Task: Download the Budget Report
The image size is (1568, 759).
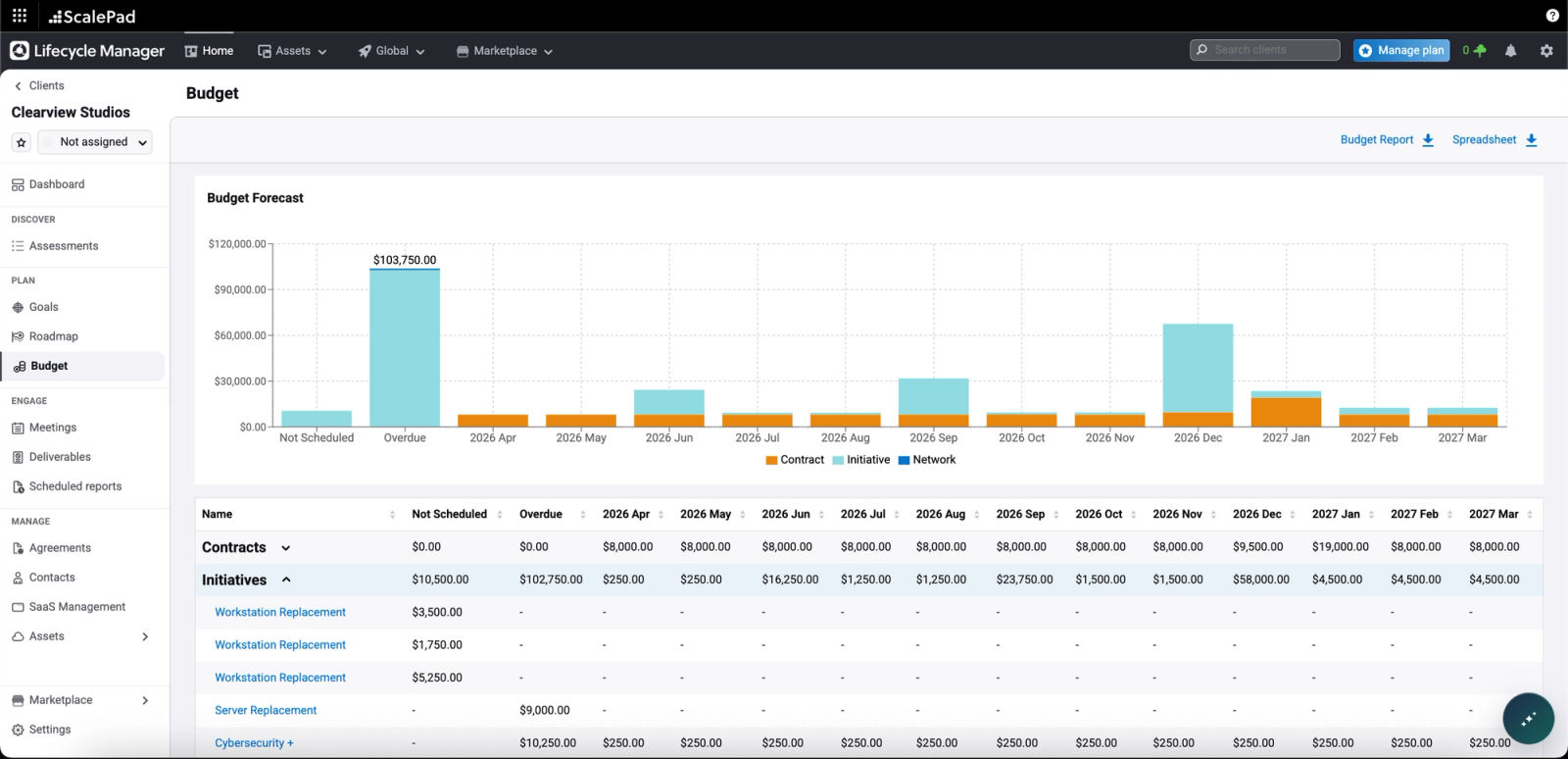Action: (x=1387, y=140)
